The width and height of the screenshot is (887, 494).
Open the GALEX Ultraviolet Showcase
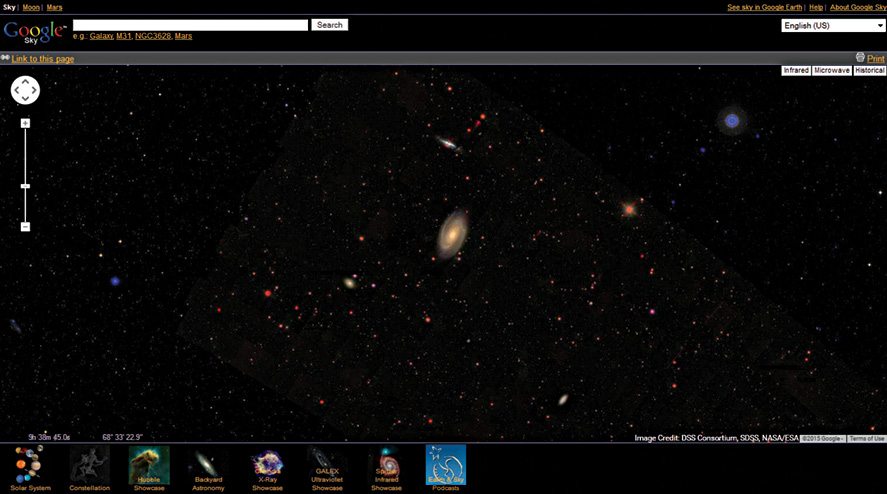coord(327,466)
